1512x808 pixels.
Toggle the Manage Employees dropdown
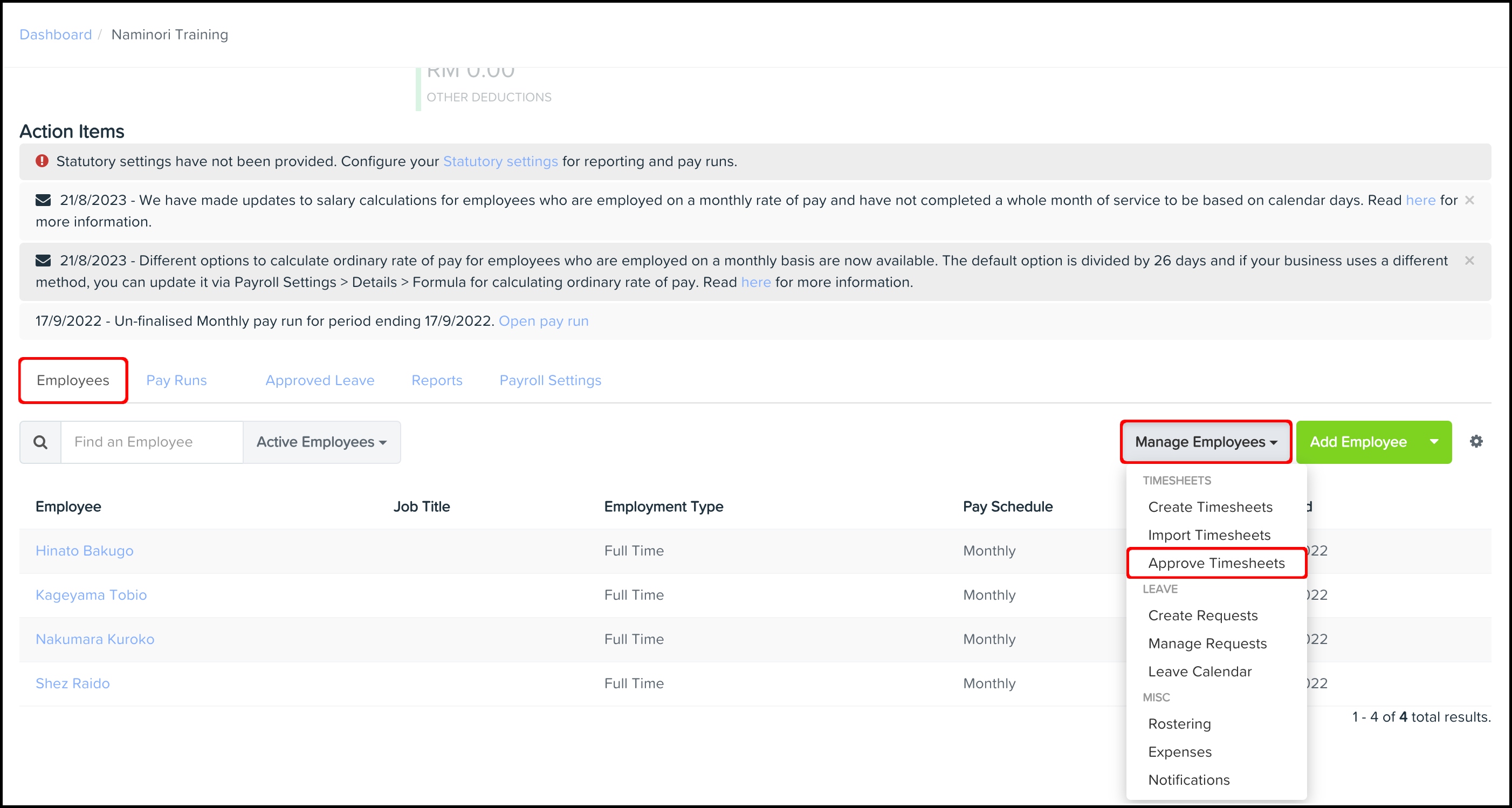pos(1206,442)
